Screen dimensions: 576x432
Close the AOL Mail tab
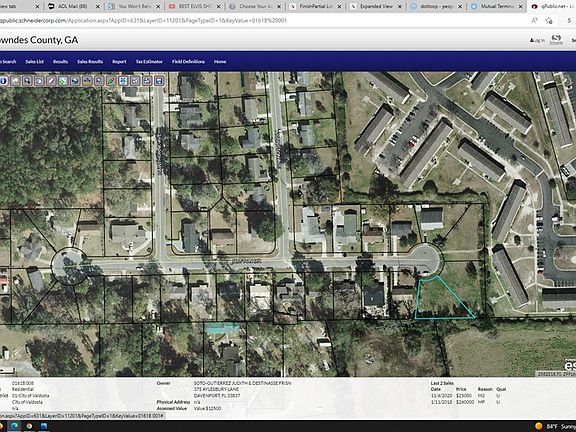98,7
